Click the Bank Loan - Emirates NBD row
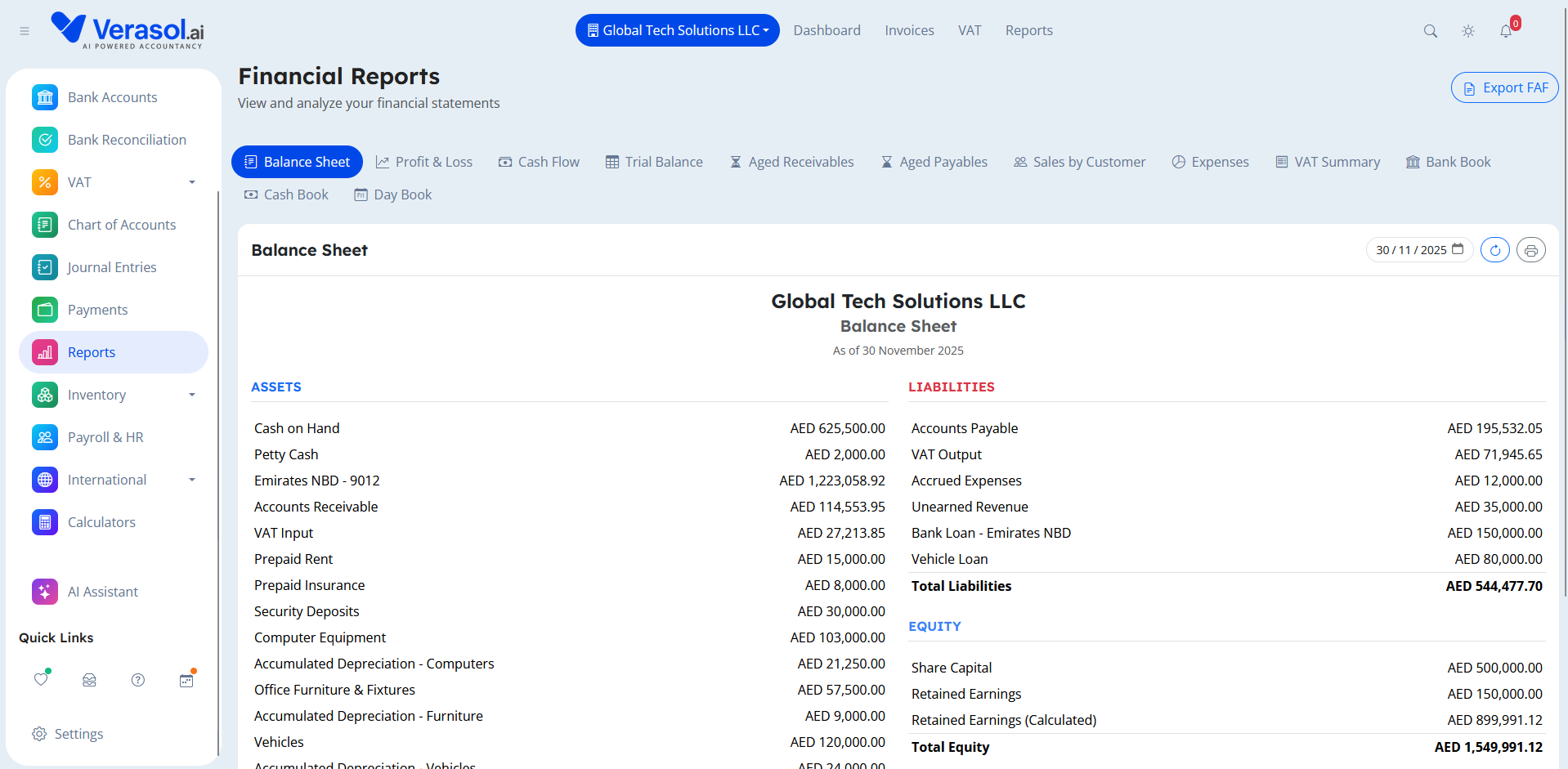Image resolution: width=1568 pixels, height=769 pixels. tap(1227, 533)
